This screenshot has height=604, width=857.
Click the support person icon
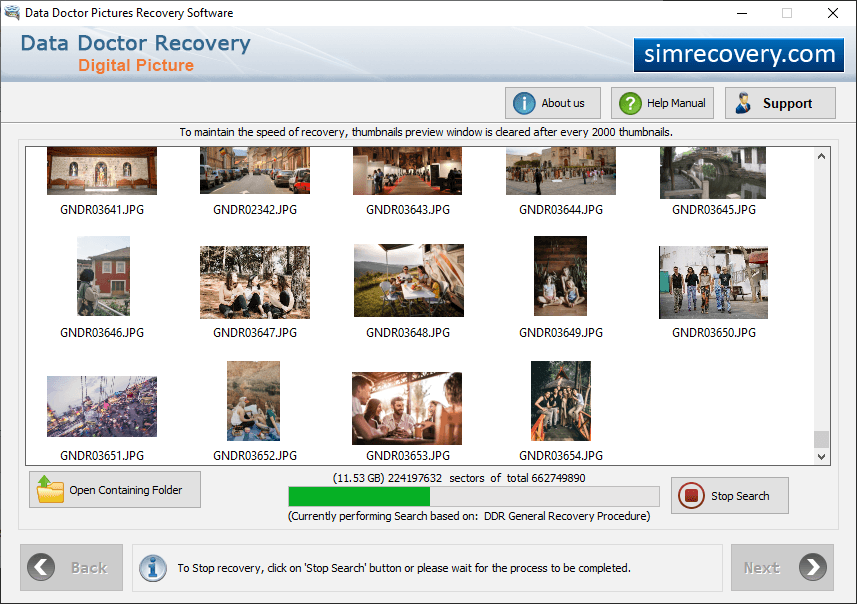(x=743, y=103)
